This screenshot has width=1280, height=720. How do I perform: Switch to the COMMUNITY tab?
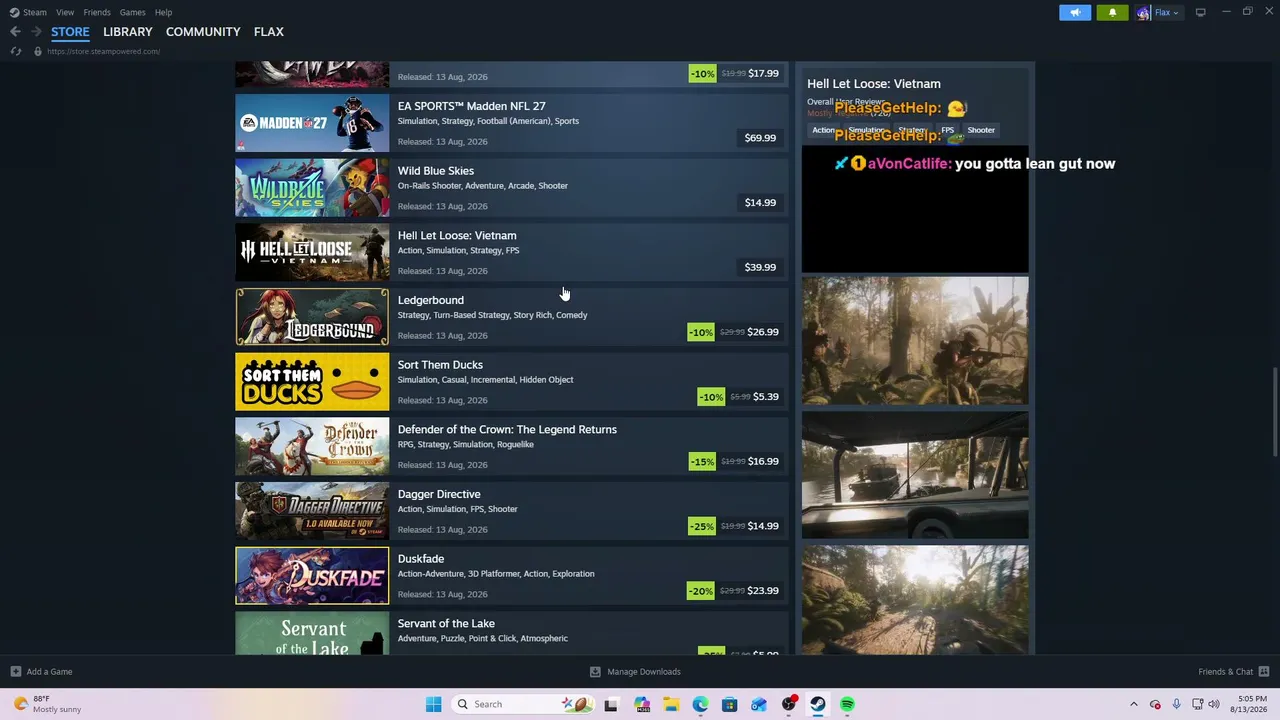click(203, 32)
